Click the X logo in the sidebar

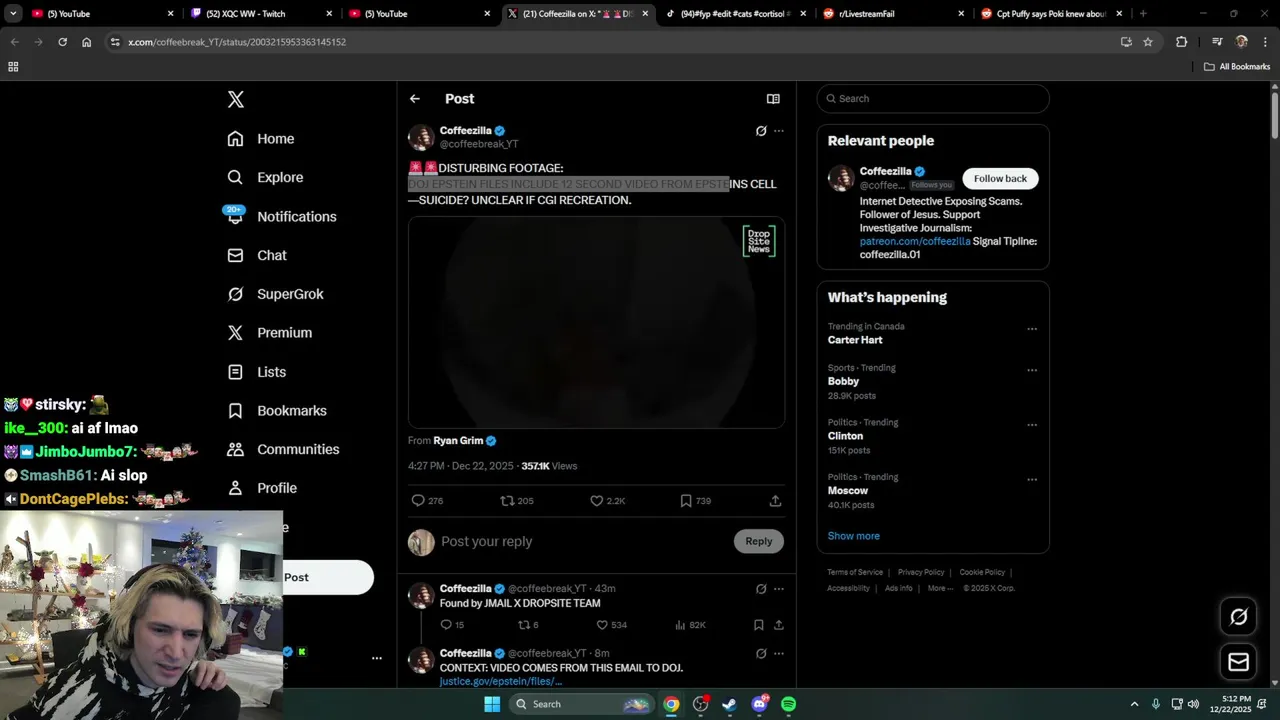point(236,99)
